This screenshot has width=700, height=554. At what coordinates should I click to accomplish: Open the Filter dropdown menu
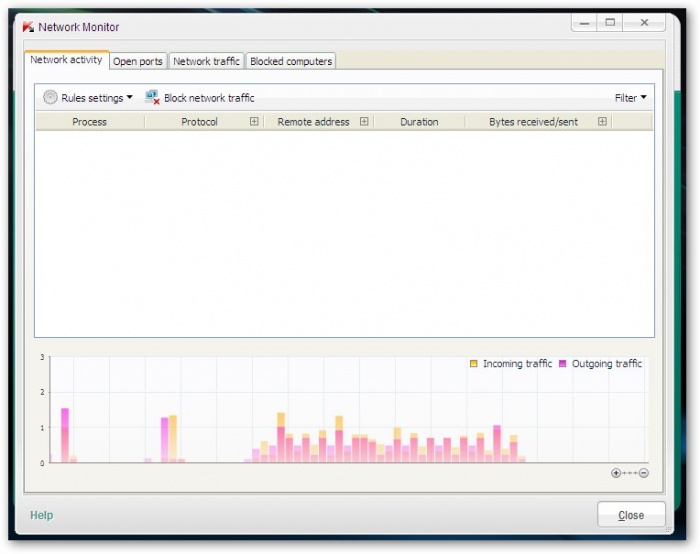630,98
